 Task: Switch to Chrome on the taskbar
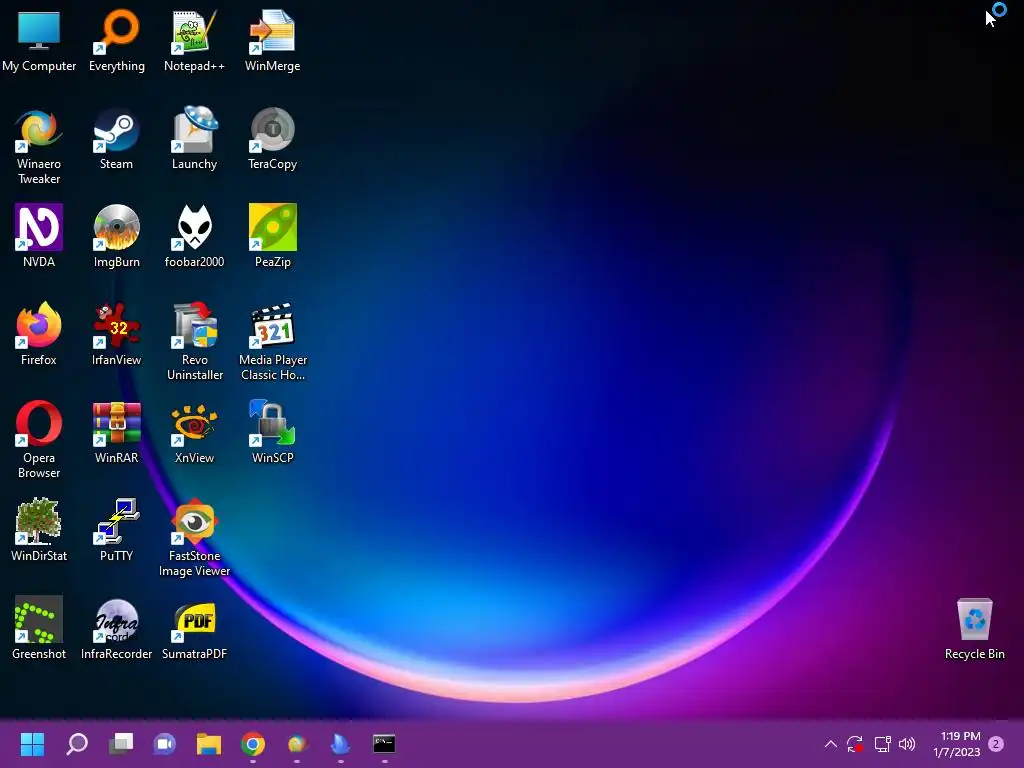pos(253,744)
